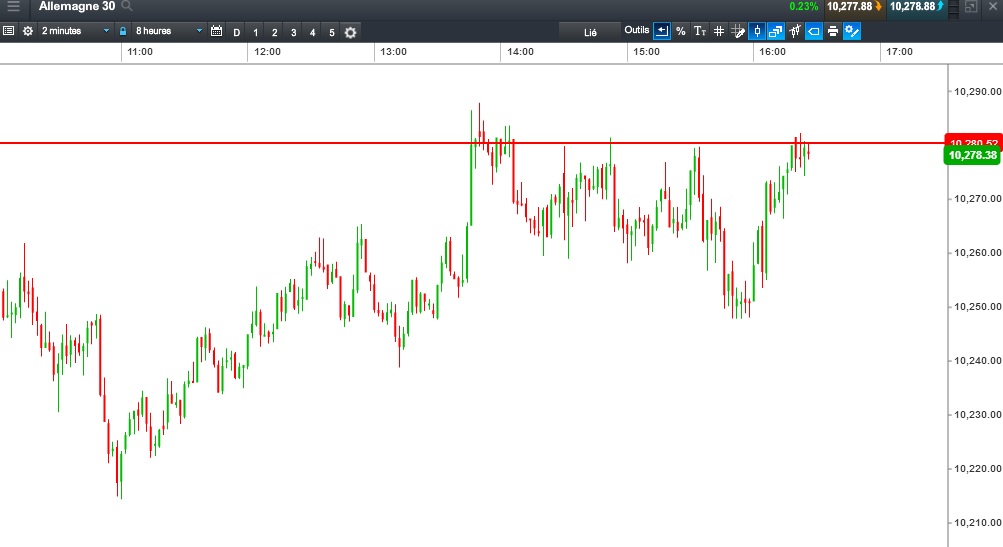Select preset layout 5
Screen dimensions: 1003x547
(331, 32)
